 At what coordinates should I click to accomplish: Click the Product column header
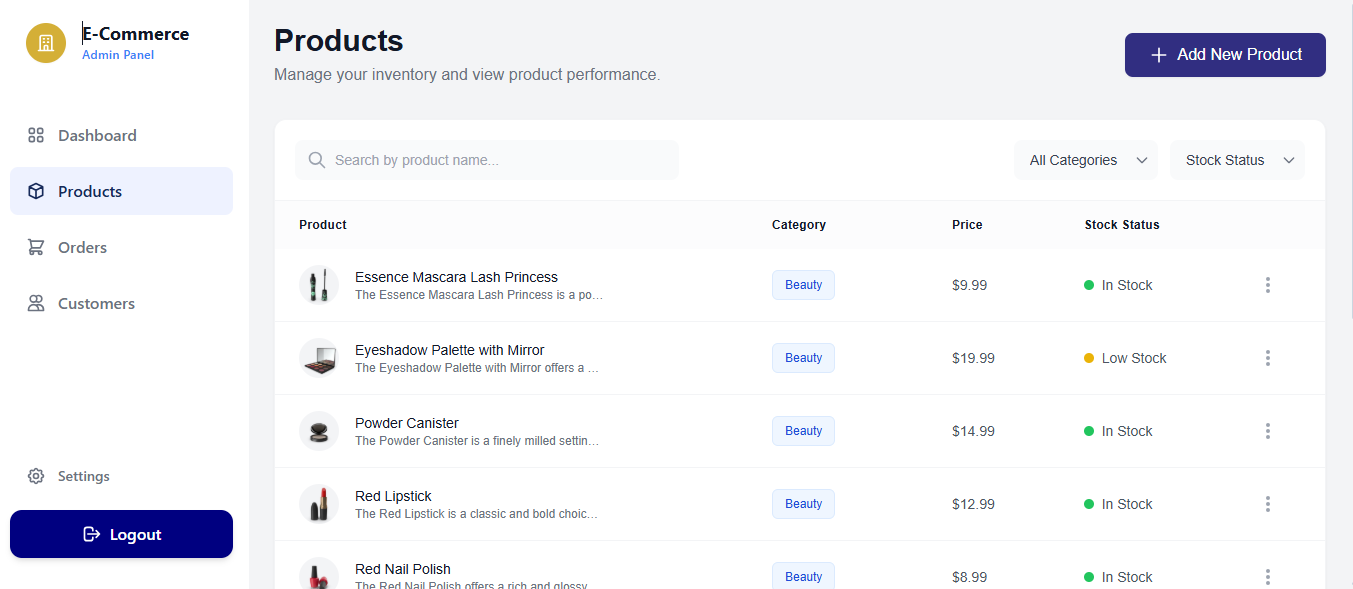pyautogui.click(x=323, y=225)
